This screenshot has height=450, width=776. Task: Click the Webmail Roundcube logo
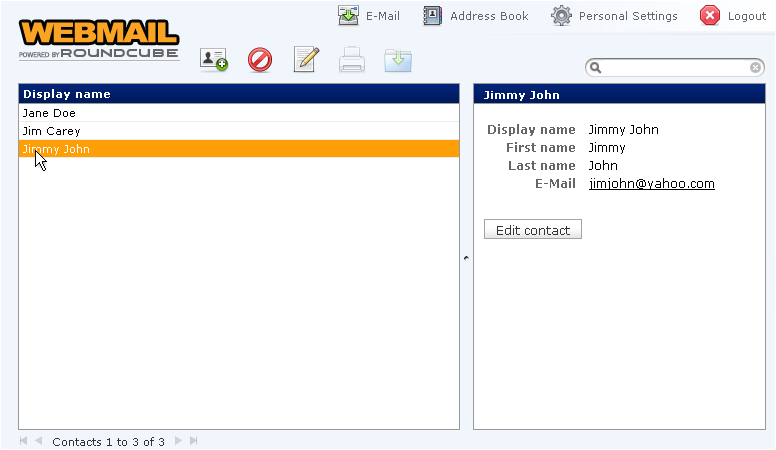coord(99,40)
